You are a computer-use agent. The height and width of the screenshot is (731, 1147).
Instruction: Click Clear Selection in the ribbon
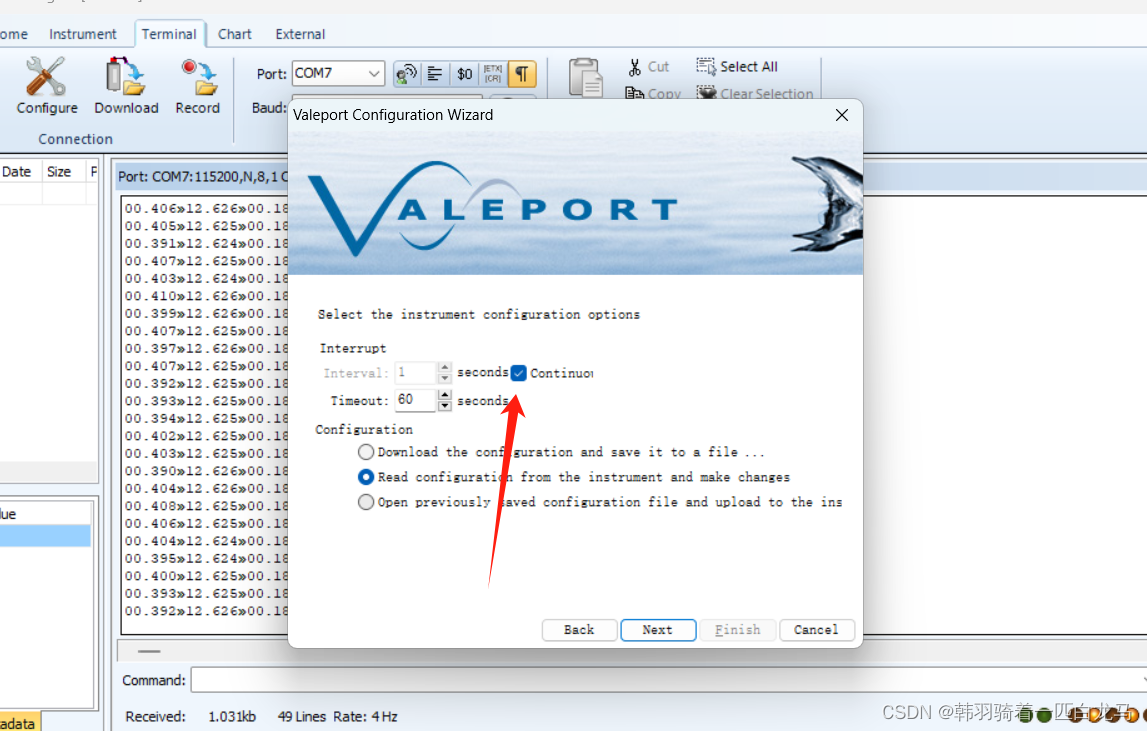pyautogui.click(x=755, y=93)
